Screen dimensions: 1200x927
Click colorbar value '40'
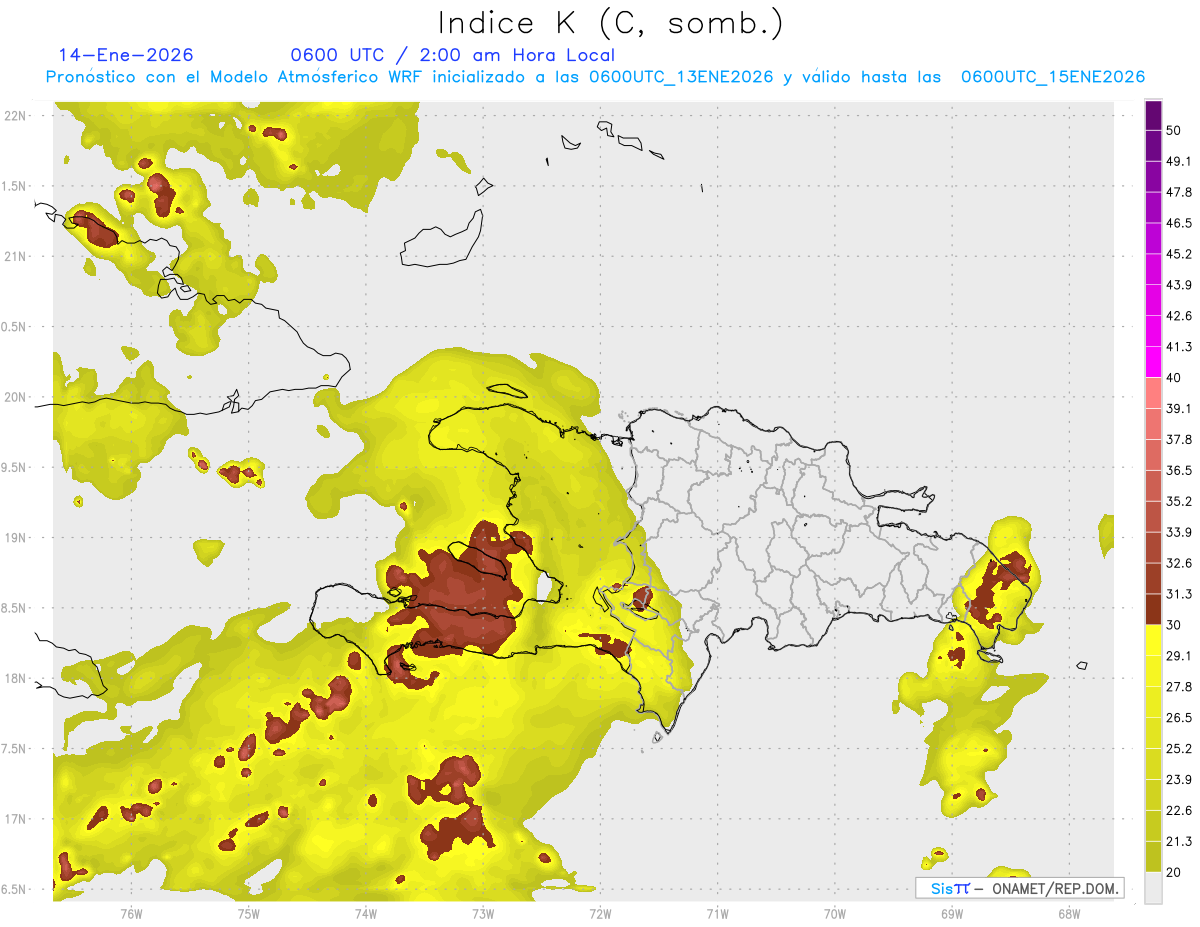[1174, 378]
